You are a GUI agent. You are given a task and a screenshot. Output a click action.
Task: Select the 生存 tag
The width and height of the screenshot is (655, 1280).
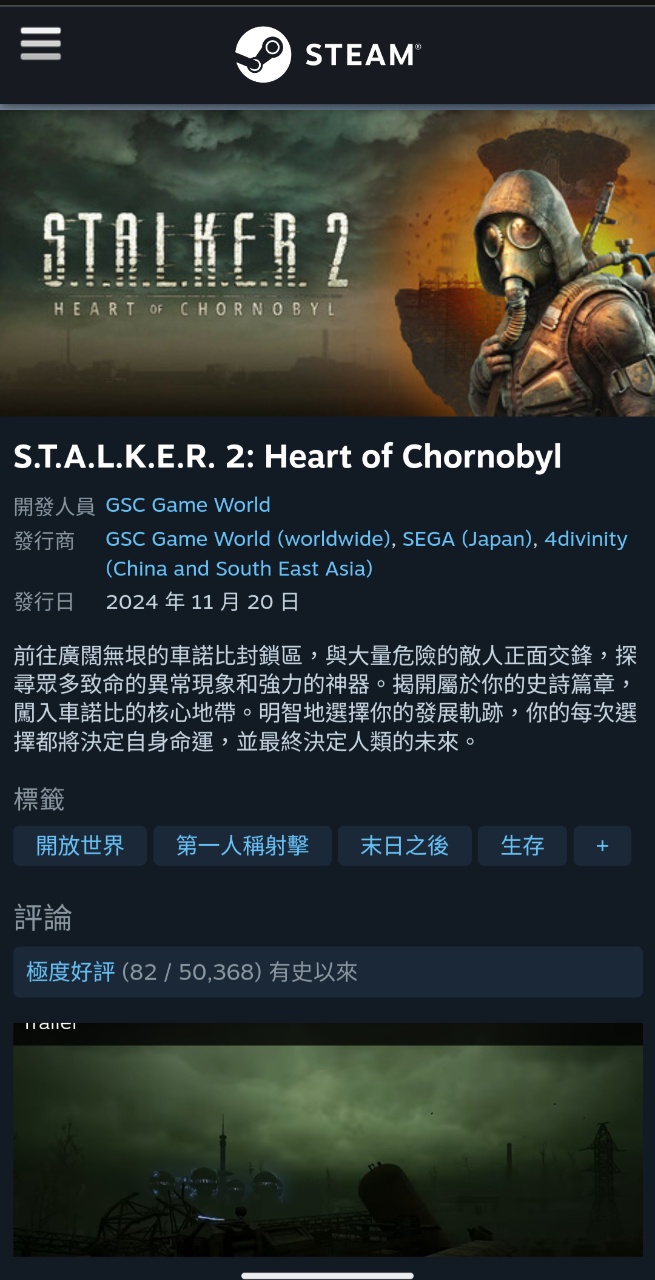click(522, 846)
